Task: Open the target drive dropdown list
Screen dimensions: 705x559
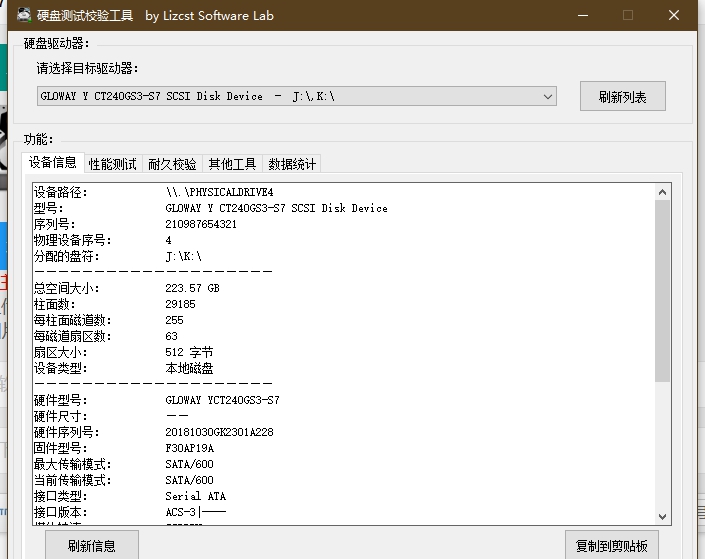Action: click(x=297, y=96)
